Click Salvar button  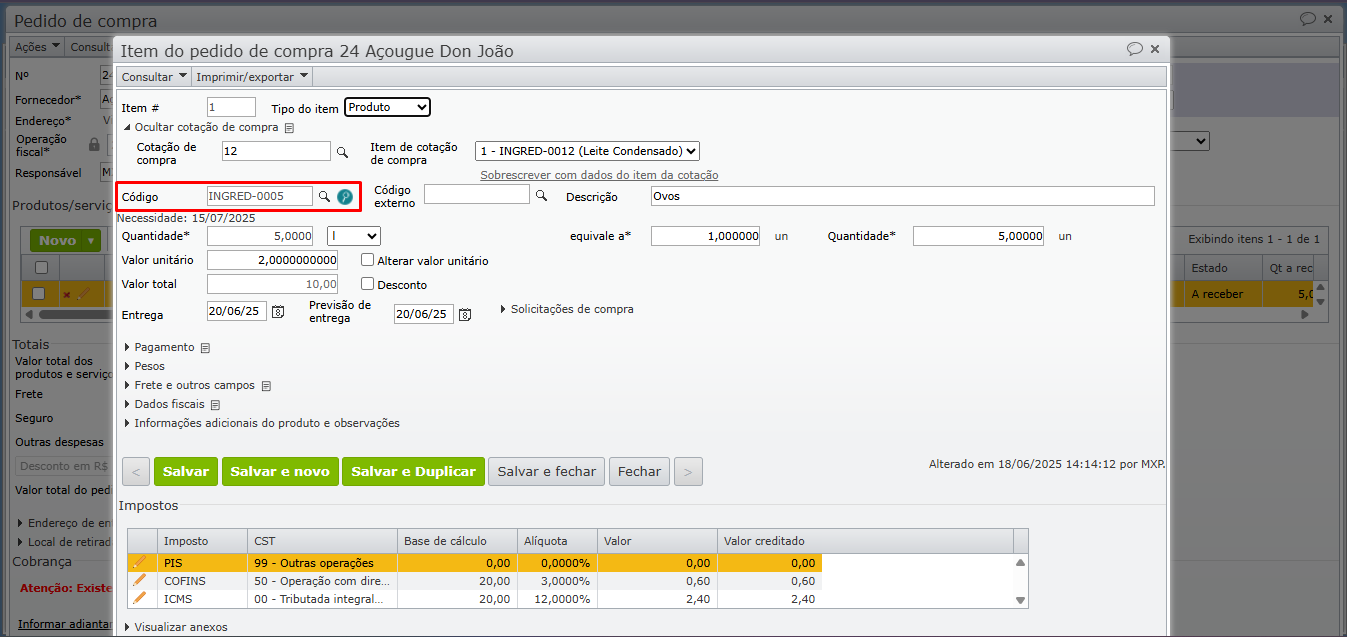pyautogui.click(x=186, y=471)
